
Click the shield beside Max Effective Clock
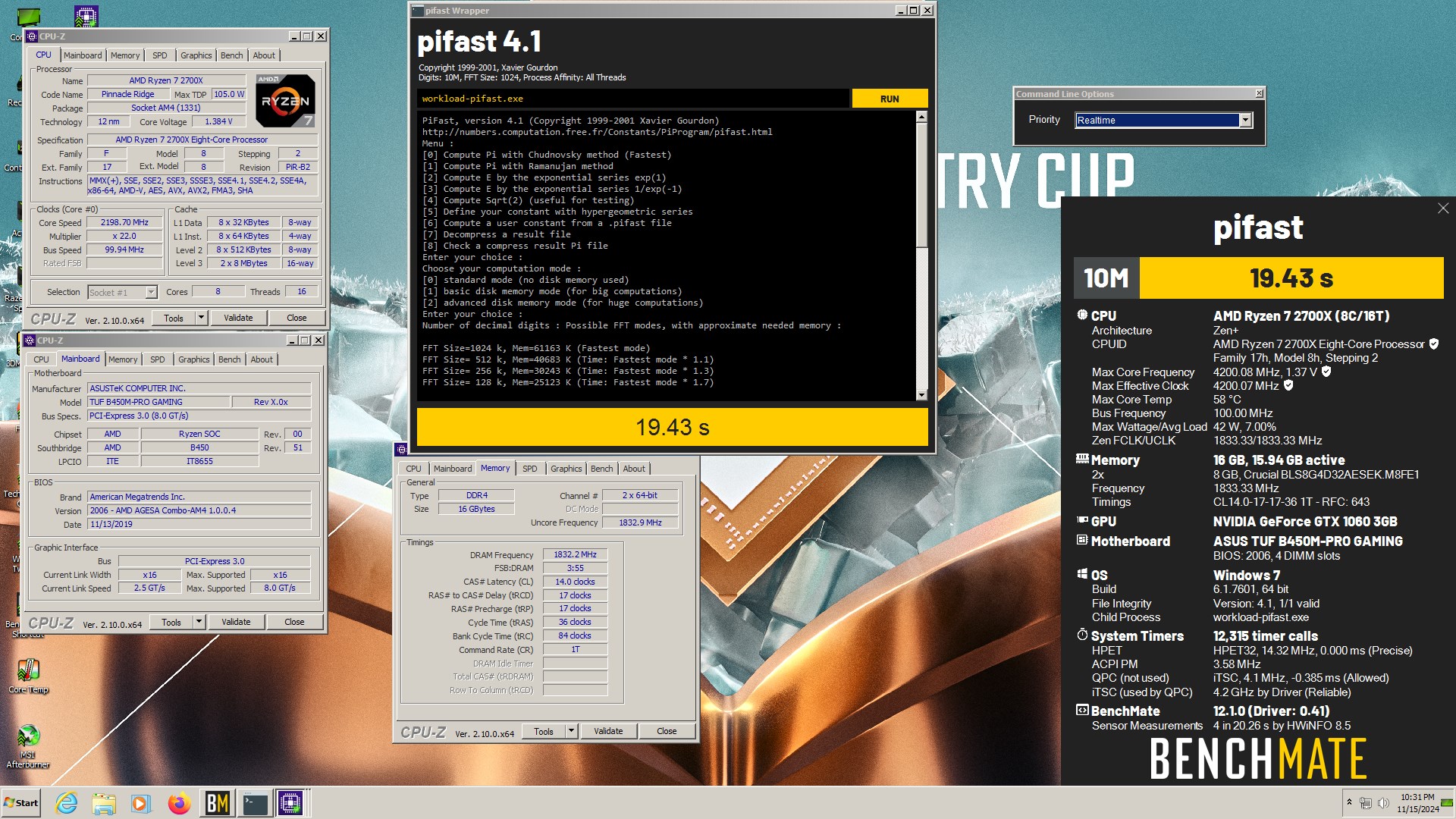[x=1288, y=385]
